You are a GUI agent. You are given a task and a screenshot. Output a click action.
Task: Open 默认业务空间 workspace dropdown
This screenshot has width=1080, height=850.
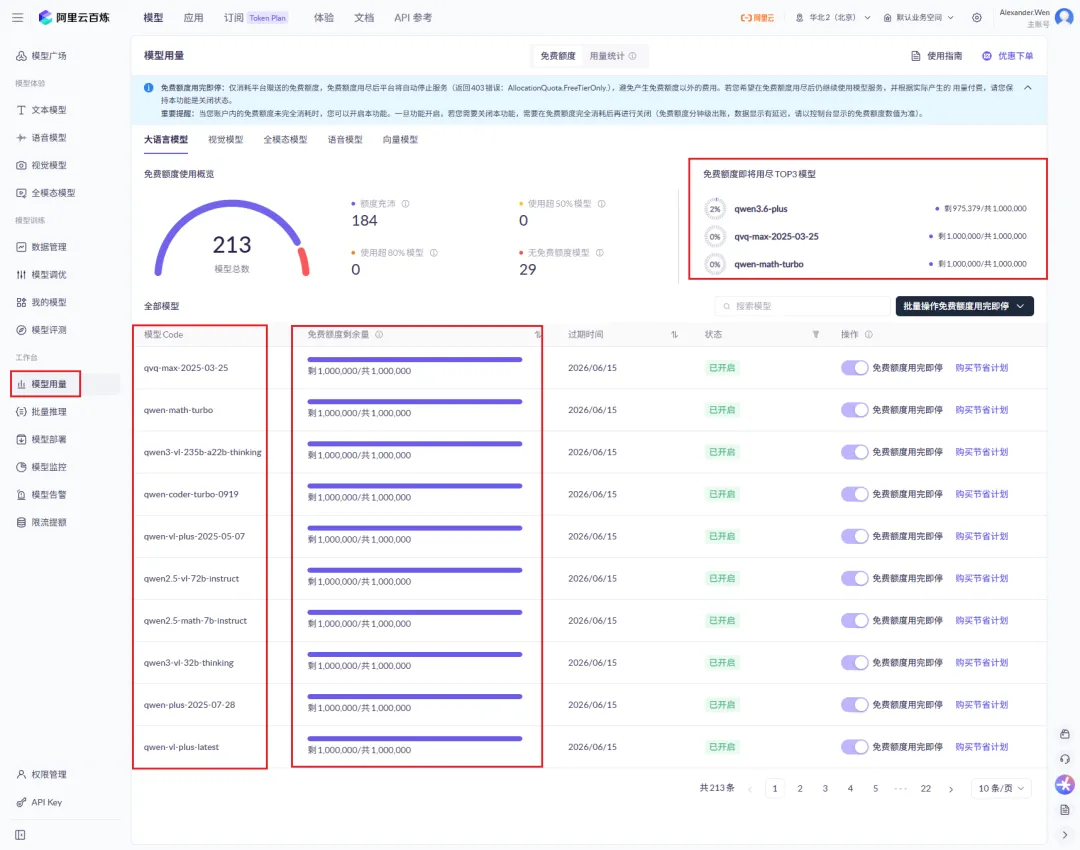point(919,18)
